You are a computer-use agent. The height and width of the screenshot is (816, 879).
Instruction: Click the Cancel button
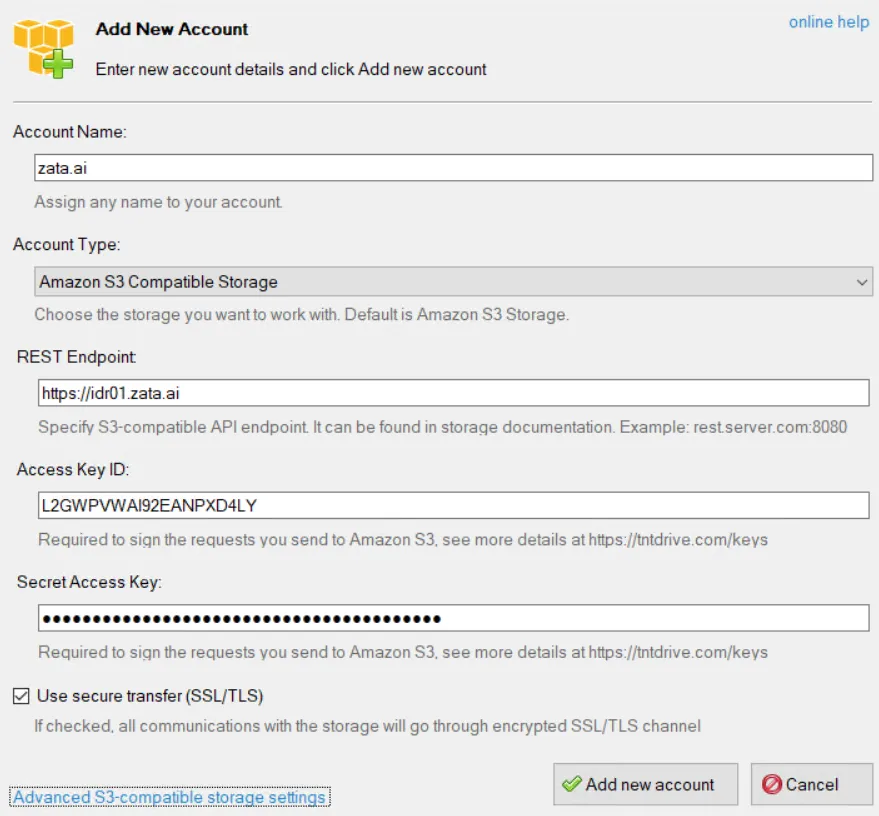(811, 784)
